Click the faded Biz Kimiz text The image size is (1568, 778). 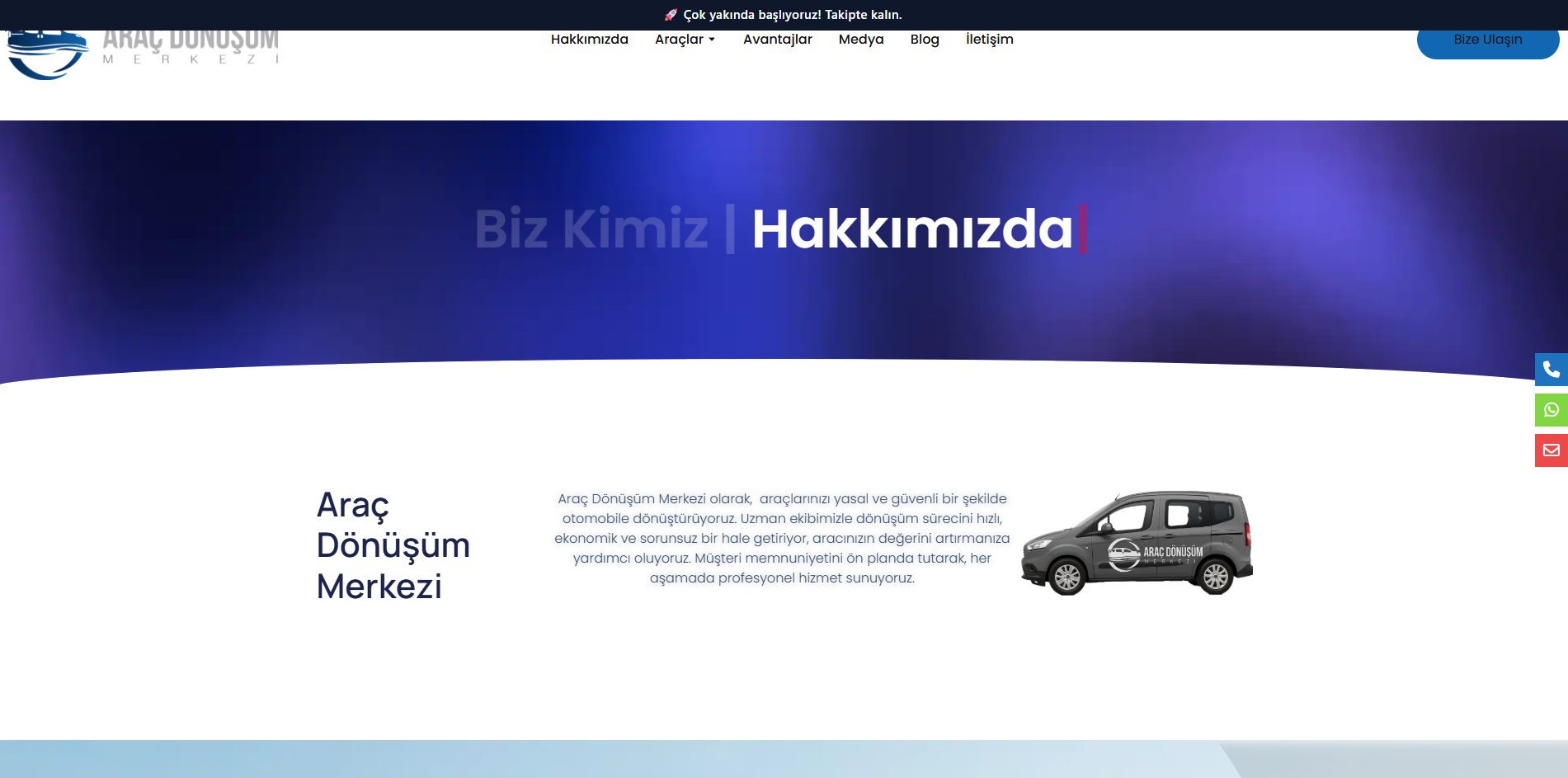click(x=591, y=229)
